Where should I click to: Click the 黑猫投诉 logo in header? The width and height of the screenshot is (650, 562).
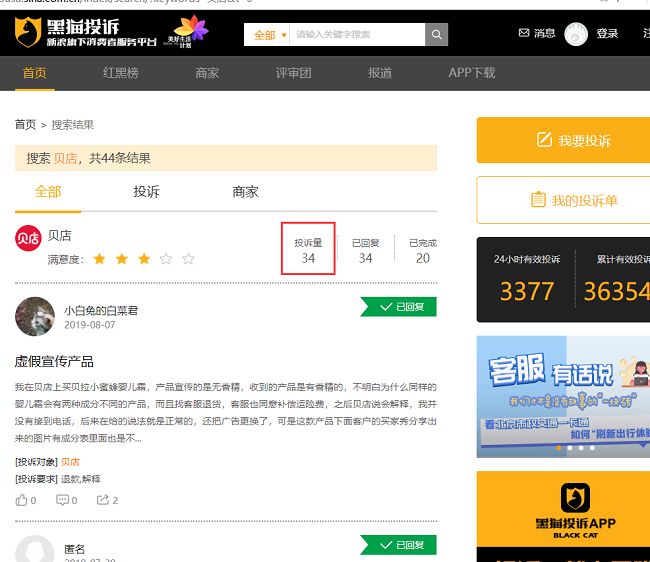85,33
